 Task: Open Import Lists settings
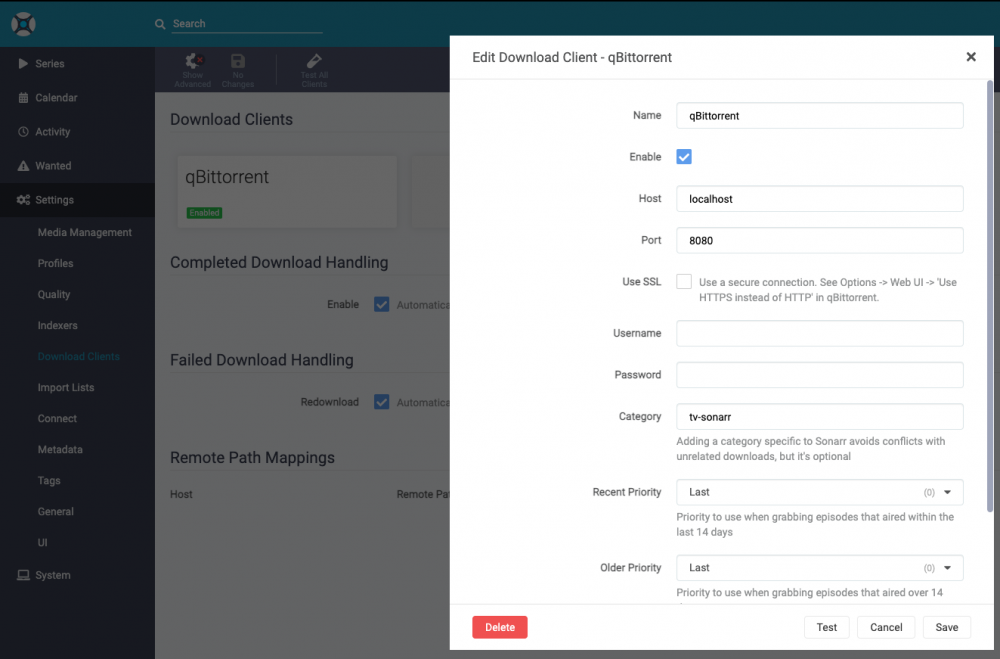[66, 387]
